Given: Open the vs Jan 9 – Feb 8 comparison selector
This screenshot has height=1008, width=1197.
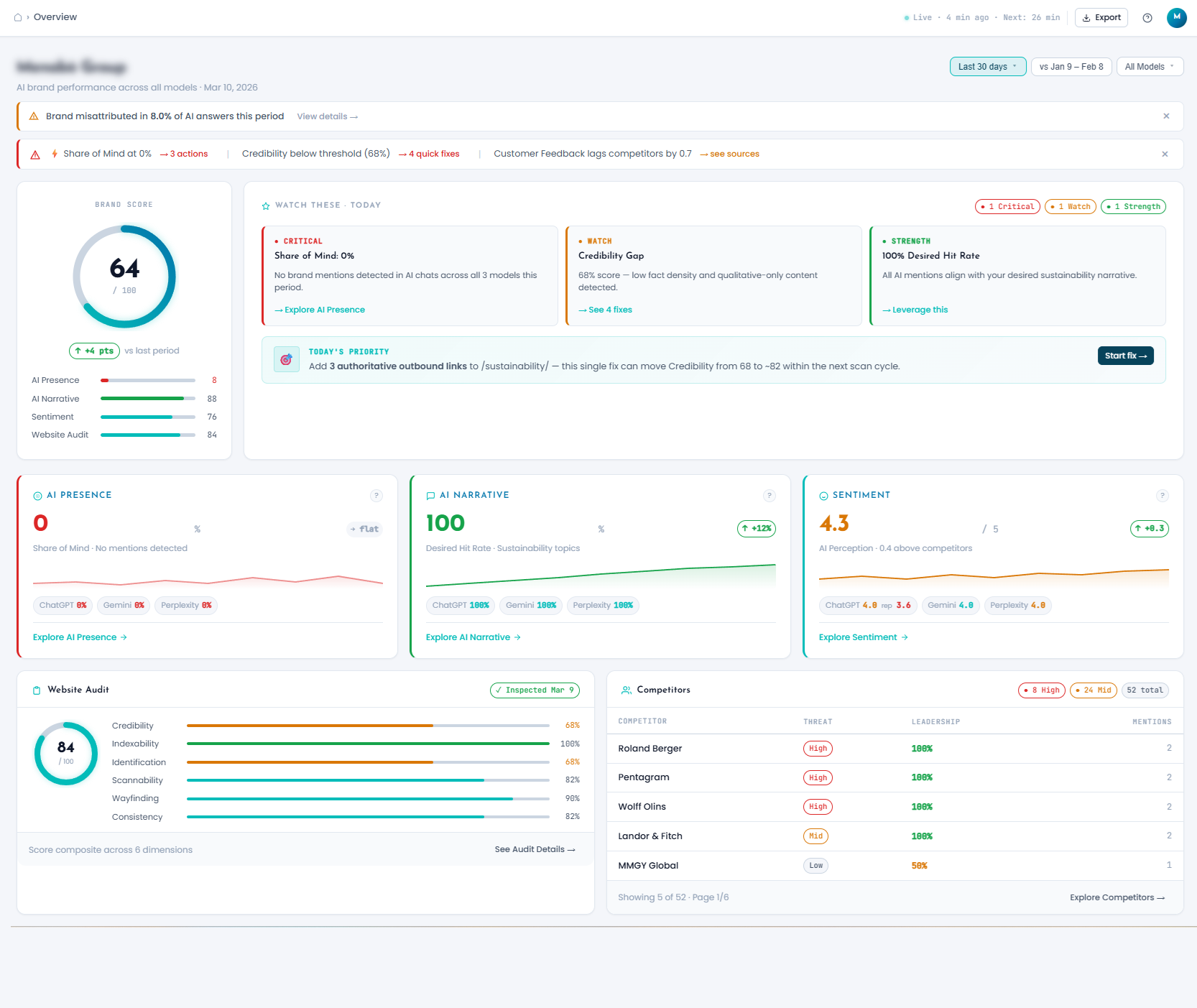Looking at the screenshot, I should coord(1071,66).
